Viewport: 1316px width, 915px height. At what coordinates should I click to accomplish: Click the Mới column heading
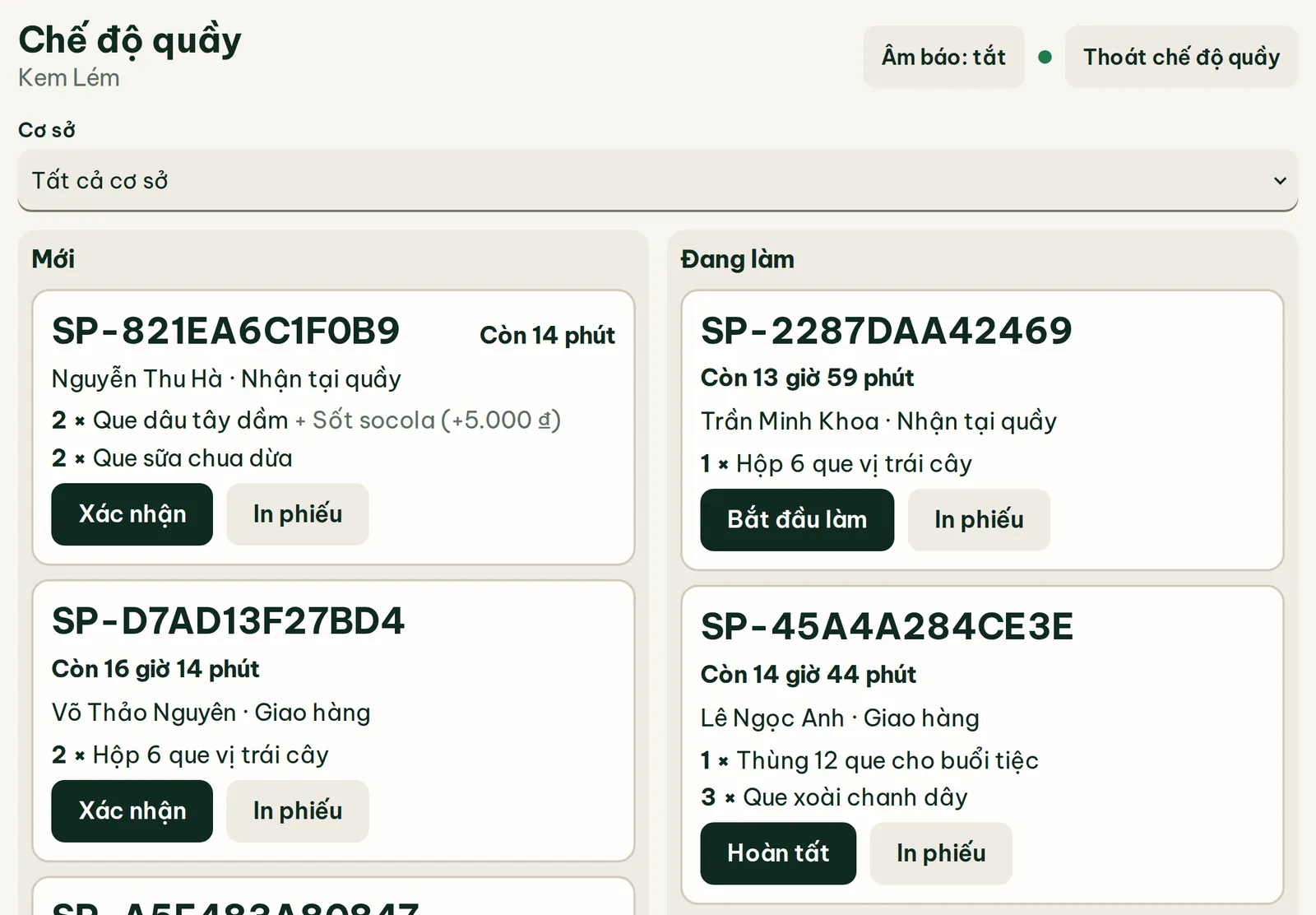click(x=53, y=259)
